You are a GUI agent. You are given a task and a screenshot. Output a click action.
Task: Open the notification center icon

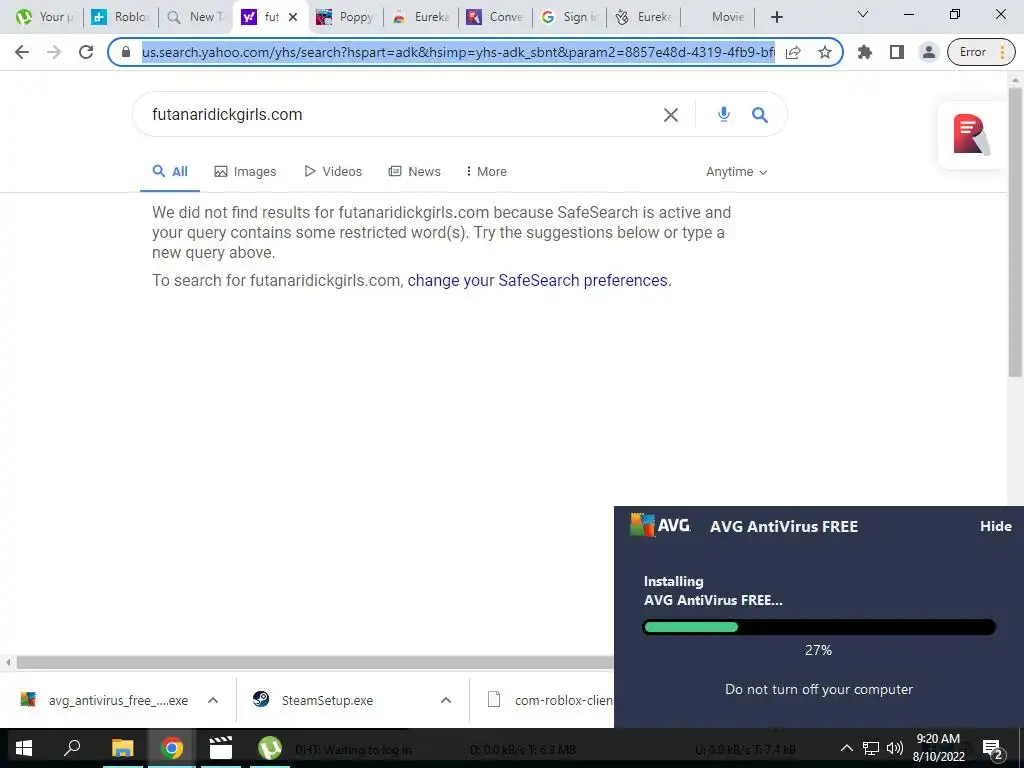point(993,749)
